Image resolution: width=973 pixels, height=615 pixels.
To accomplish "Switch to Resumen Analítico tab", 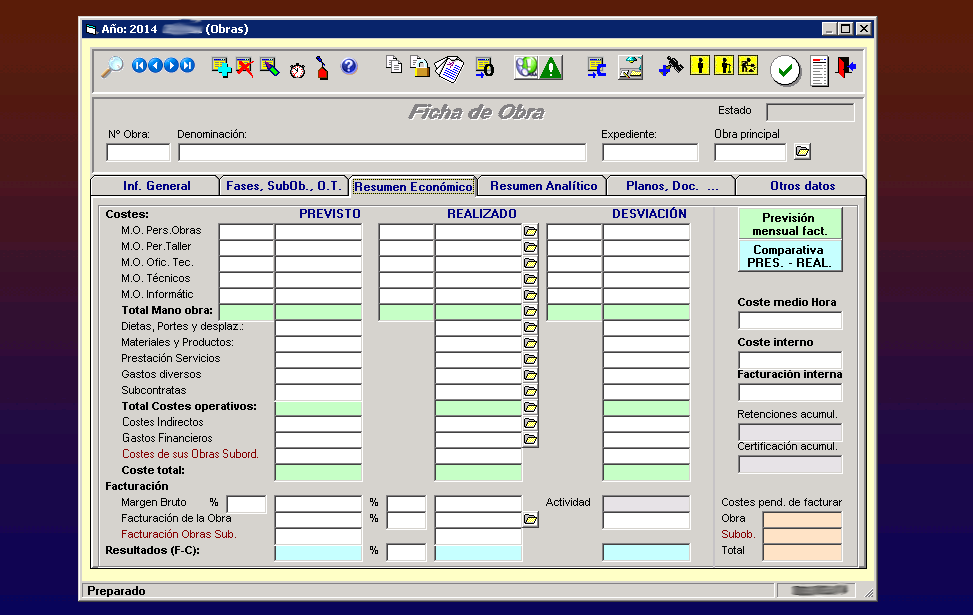I will [x=543, y=186].
